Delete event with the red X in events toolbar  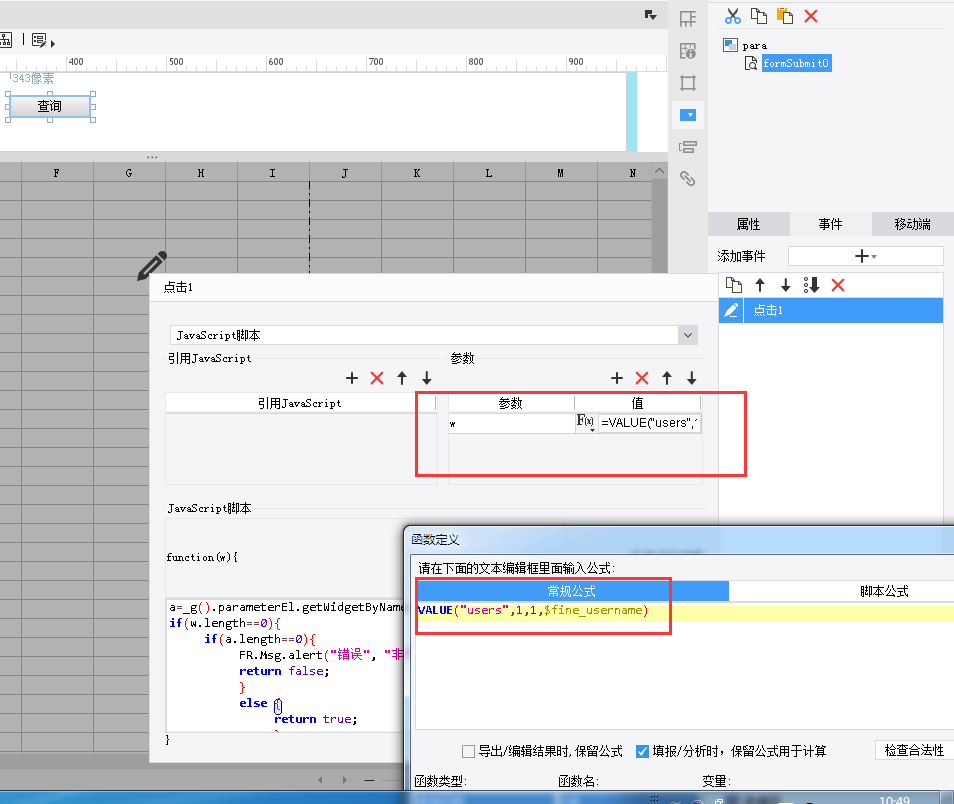tap(838, 285)
